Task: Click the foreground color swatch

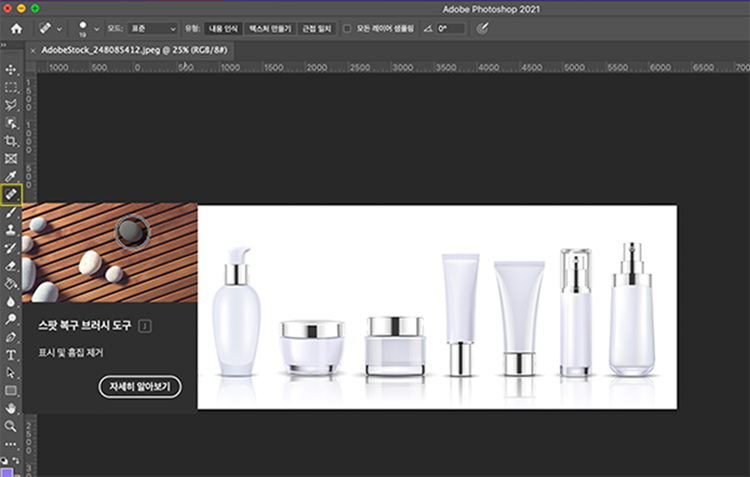Action: (x=8, y=471)
